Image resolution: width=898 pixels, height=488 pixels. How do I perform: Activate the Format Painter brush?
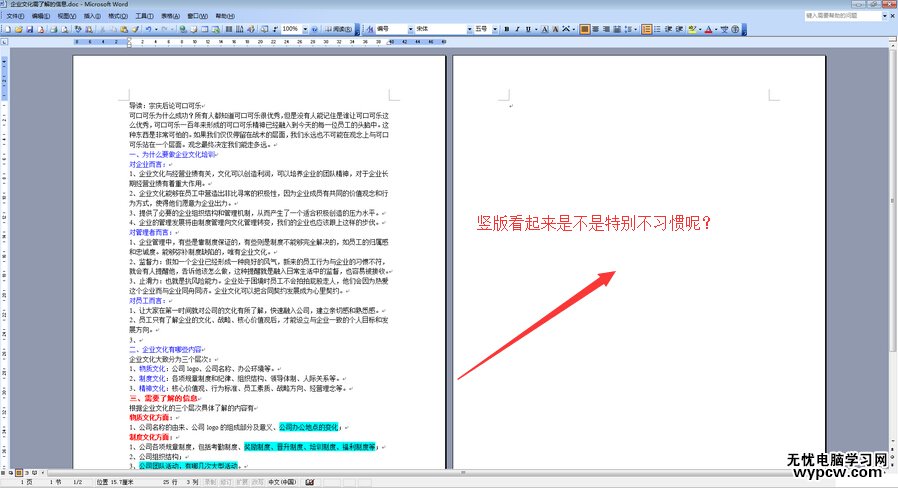tap(135, 29)
